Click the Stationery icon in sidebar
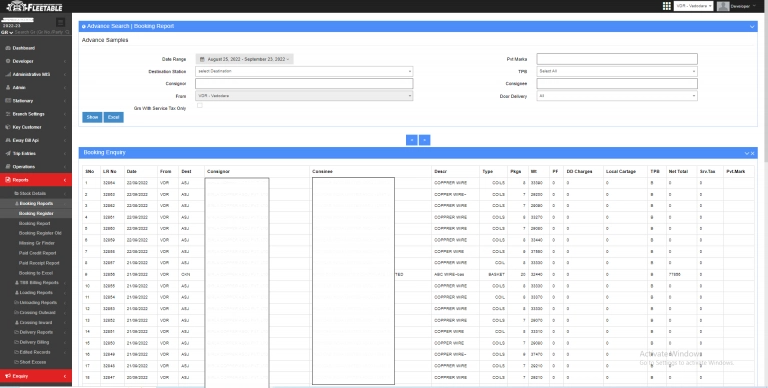Image resolution: width=768 pixels, height=388 pixels. 7,101
